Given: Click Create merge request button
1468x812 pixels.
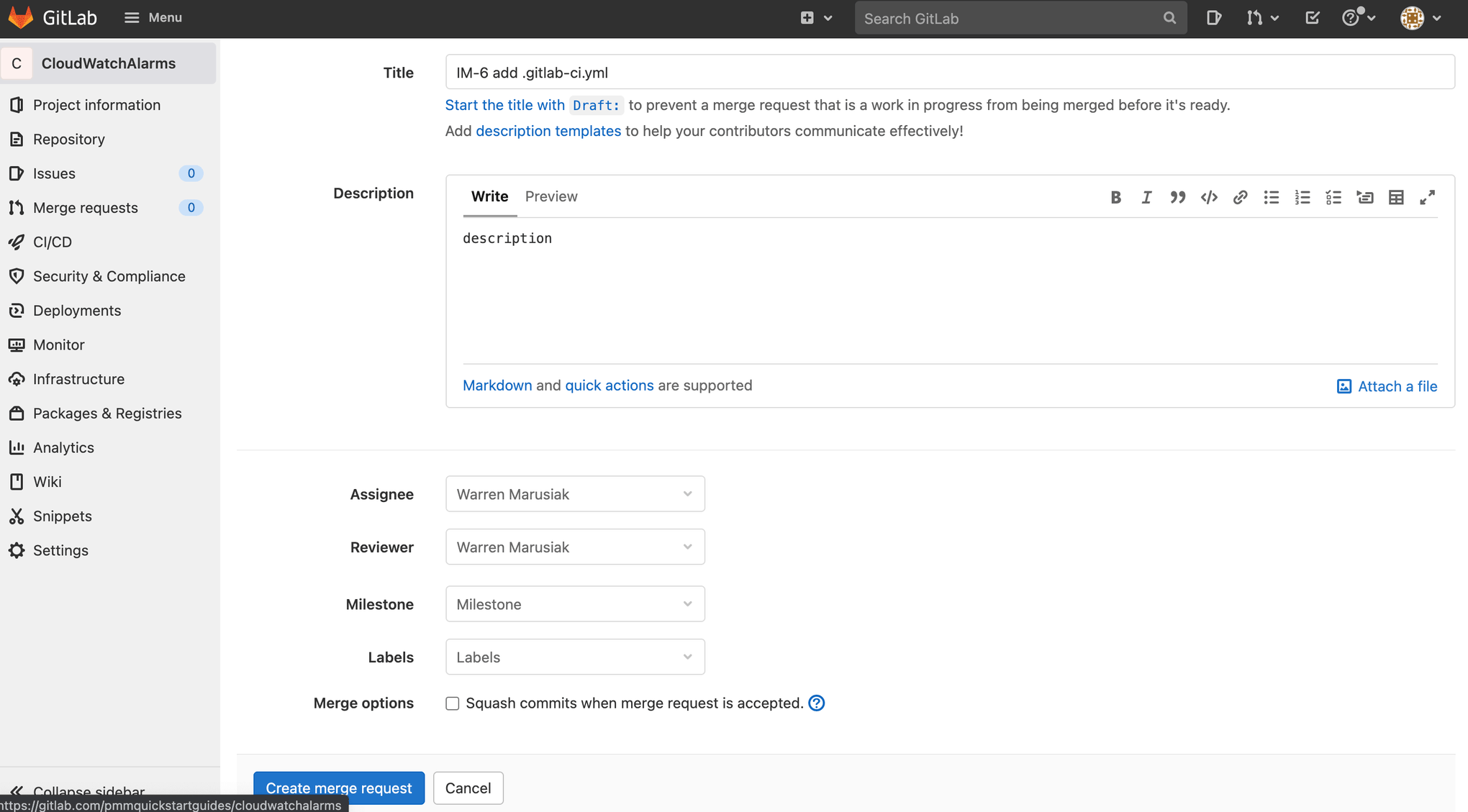Looking at the screenshot, I should pyautogui.click(x=338, y=788).
